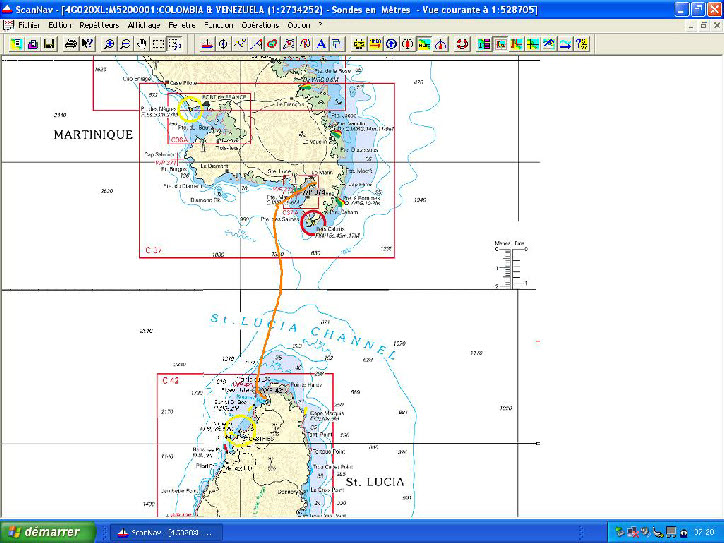Open the Fichier menu
This screenshot has width=724, height=543.
(30, 23)
